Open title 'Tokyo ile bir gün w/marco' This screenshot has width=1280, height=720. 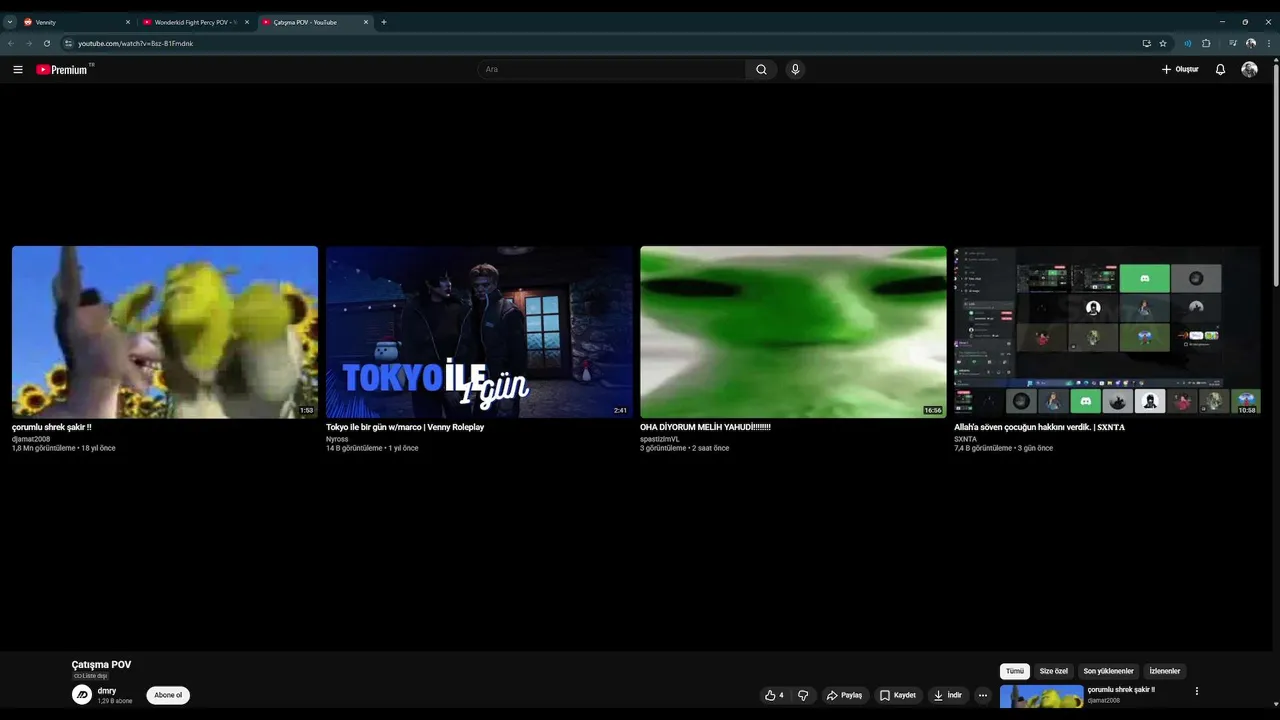click(405, 427)
